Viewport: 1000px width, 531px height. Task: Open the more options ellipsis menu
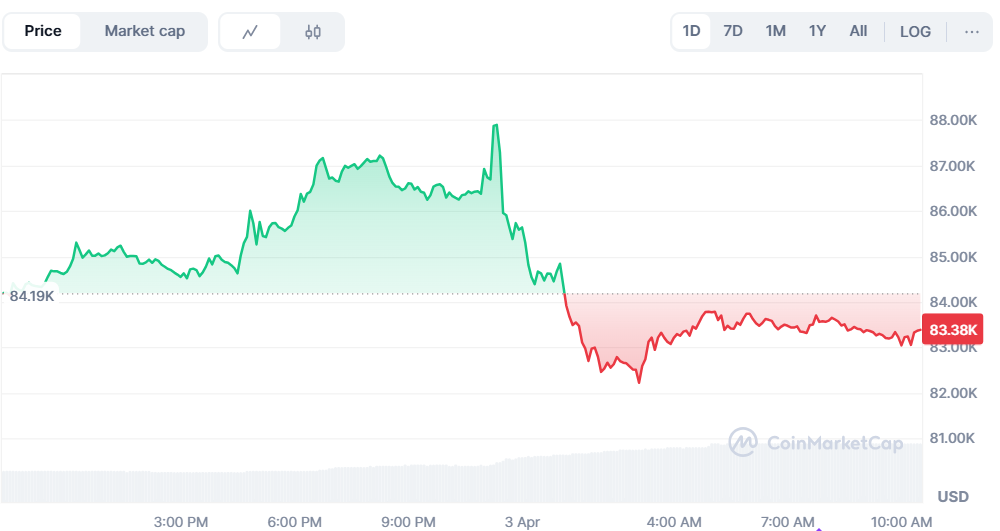tap(971, 31)
